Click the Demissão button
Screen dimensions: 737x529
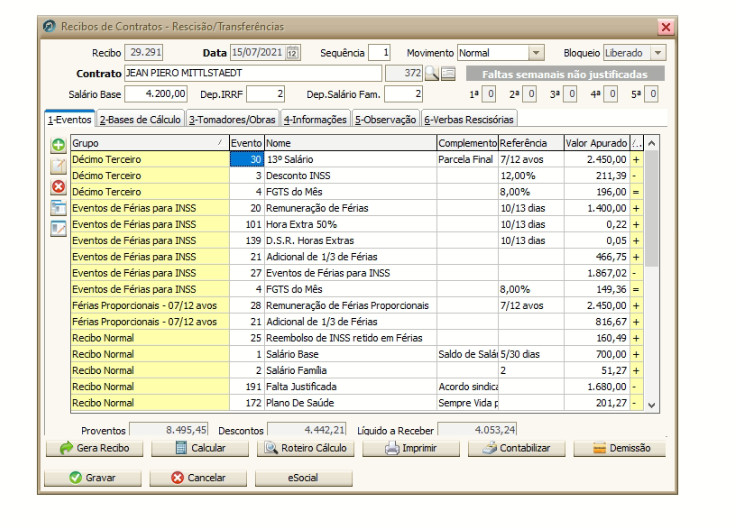tap(619, 448)
